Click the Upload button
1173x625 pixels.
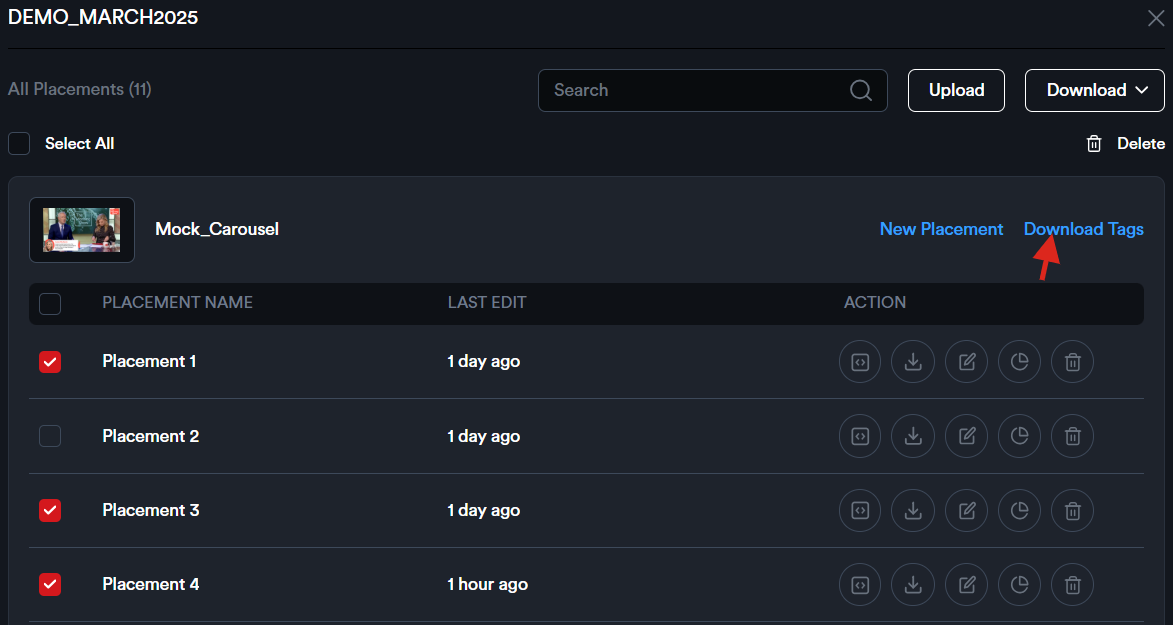956,90
